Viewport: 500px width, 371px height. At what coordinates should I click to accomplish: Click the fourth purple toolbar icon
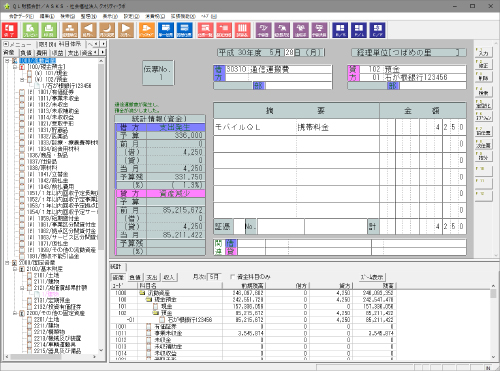click(319, 30)
